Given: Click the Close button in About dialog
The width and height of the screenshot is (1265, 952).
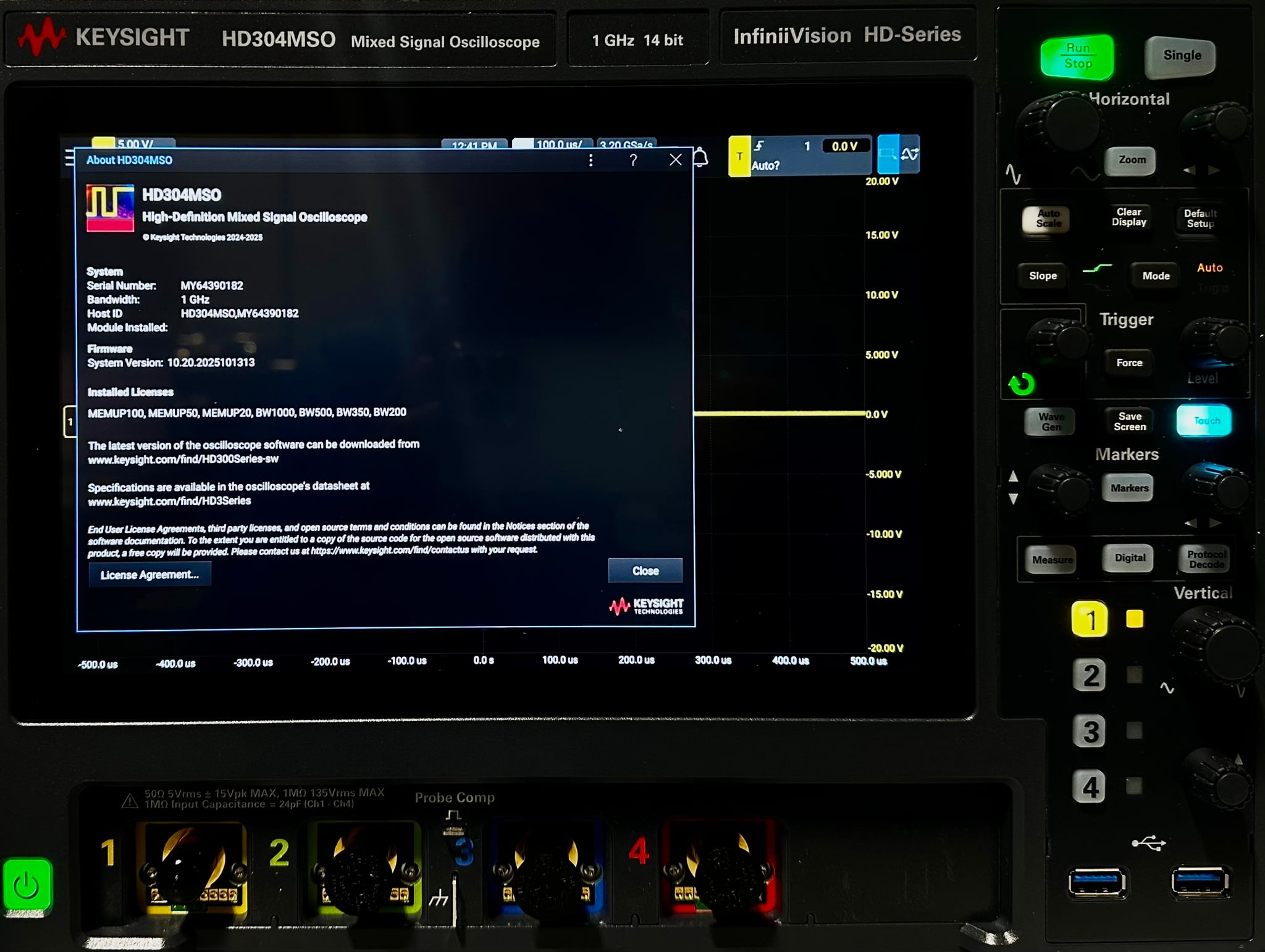Looking at the screenshot, I should [x=645, y=571].
